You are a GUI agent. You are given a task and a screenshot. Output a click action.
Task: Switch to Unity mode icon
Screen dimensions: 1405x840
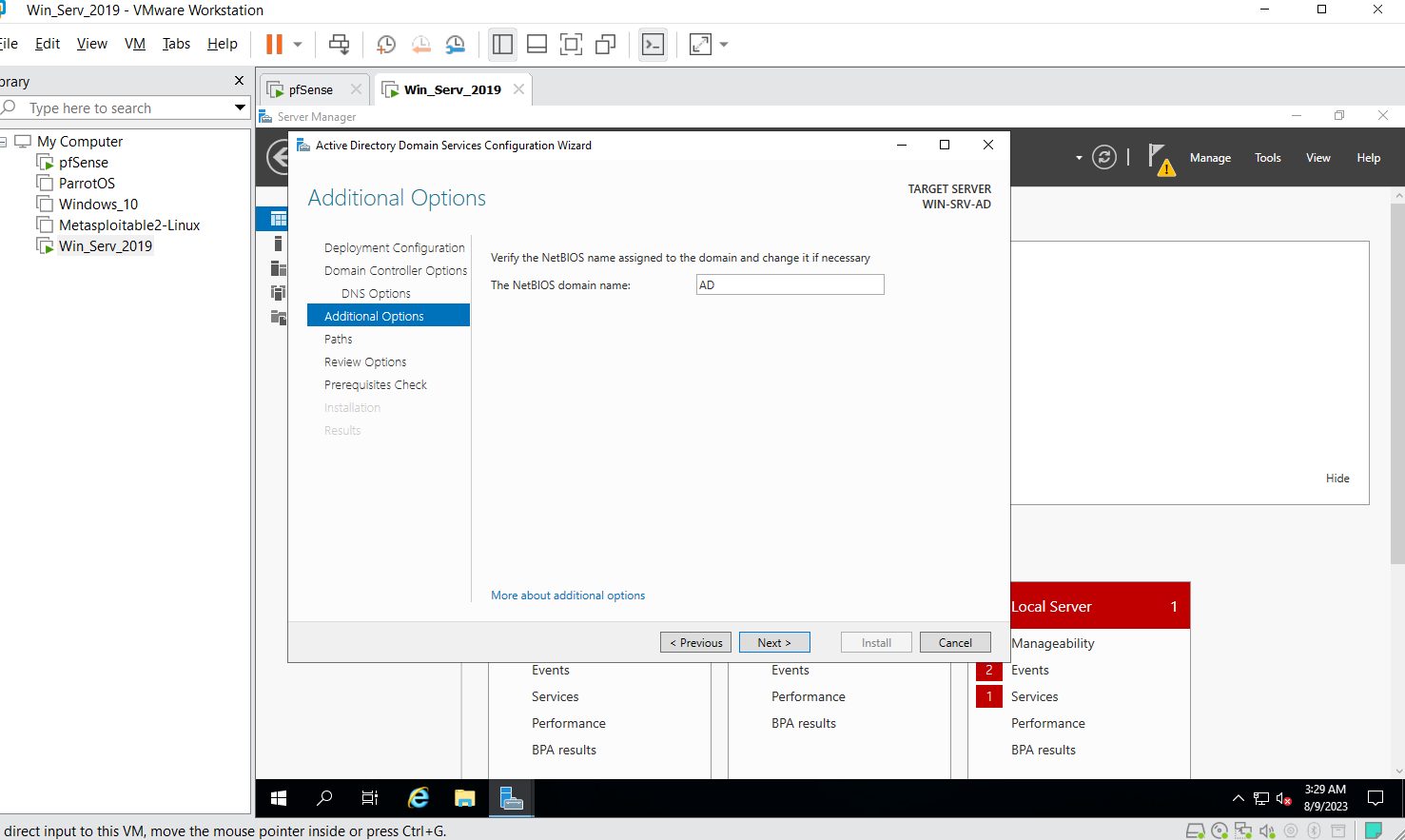coord(605,44)
